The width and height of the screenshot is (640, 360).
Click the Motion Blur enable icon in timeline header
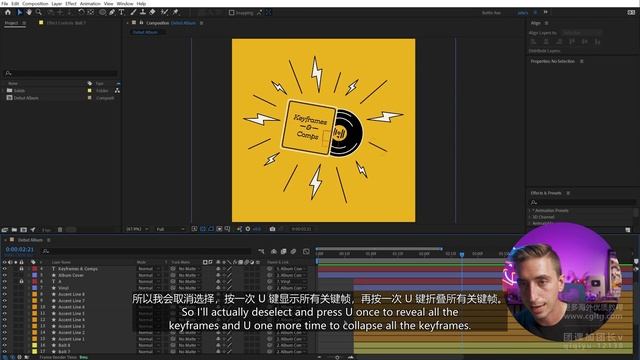(x=293, y=251)
